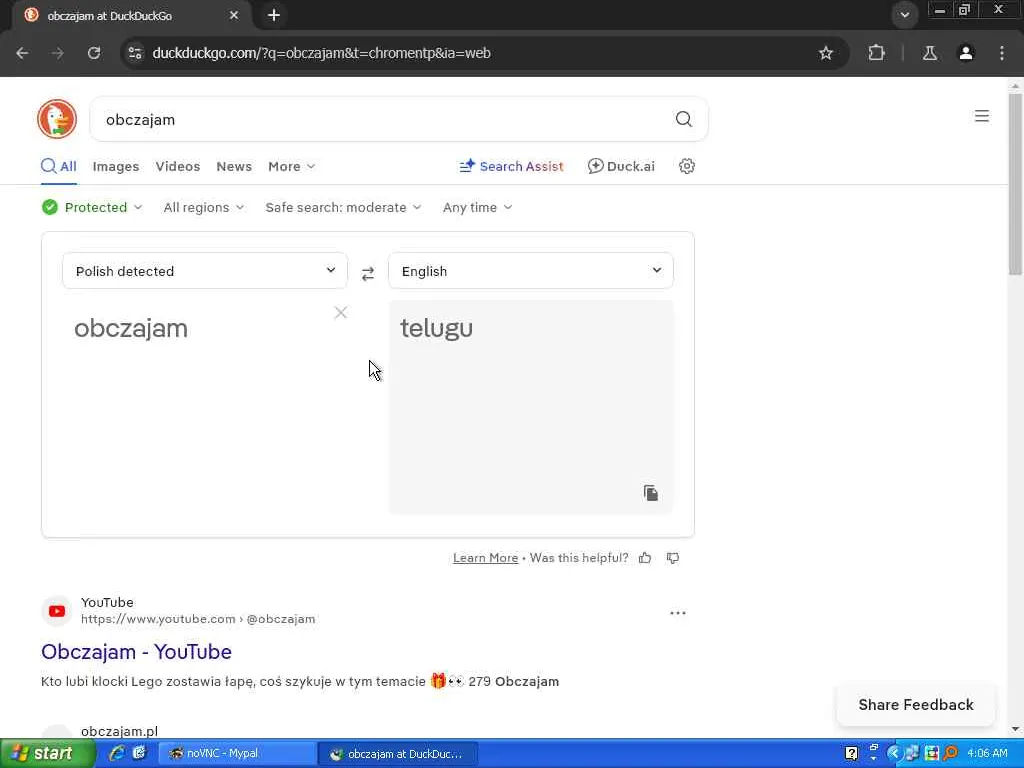1024x768 pixels.
Task: Switch to noVNC - Mypal taskbar window
Action: coord(236,754)
